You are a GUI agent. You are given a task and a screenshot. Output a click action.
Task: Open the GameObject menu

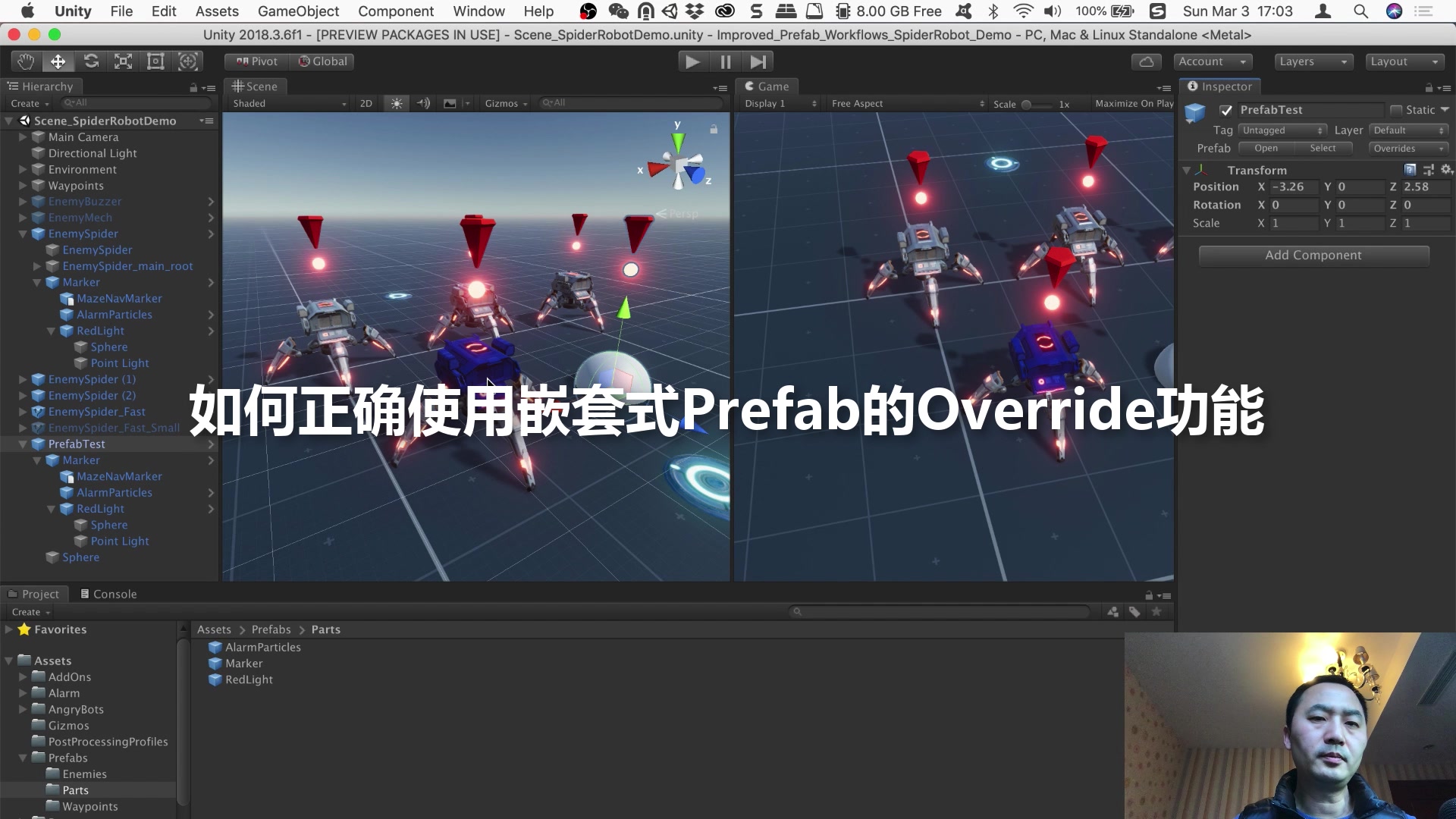pos(298,11)
